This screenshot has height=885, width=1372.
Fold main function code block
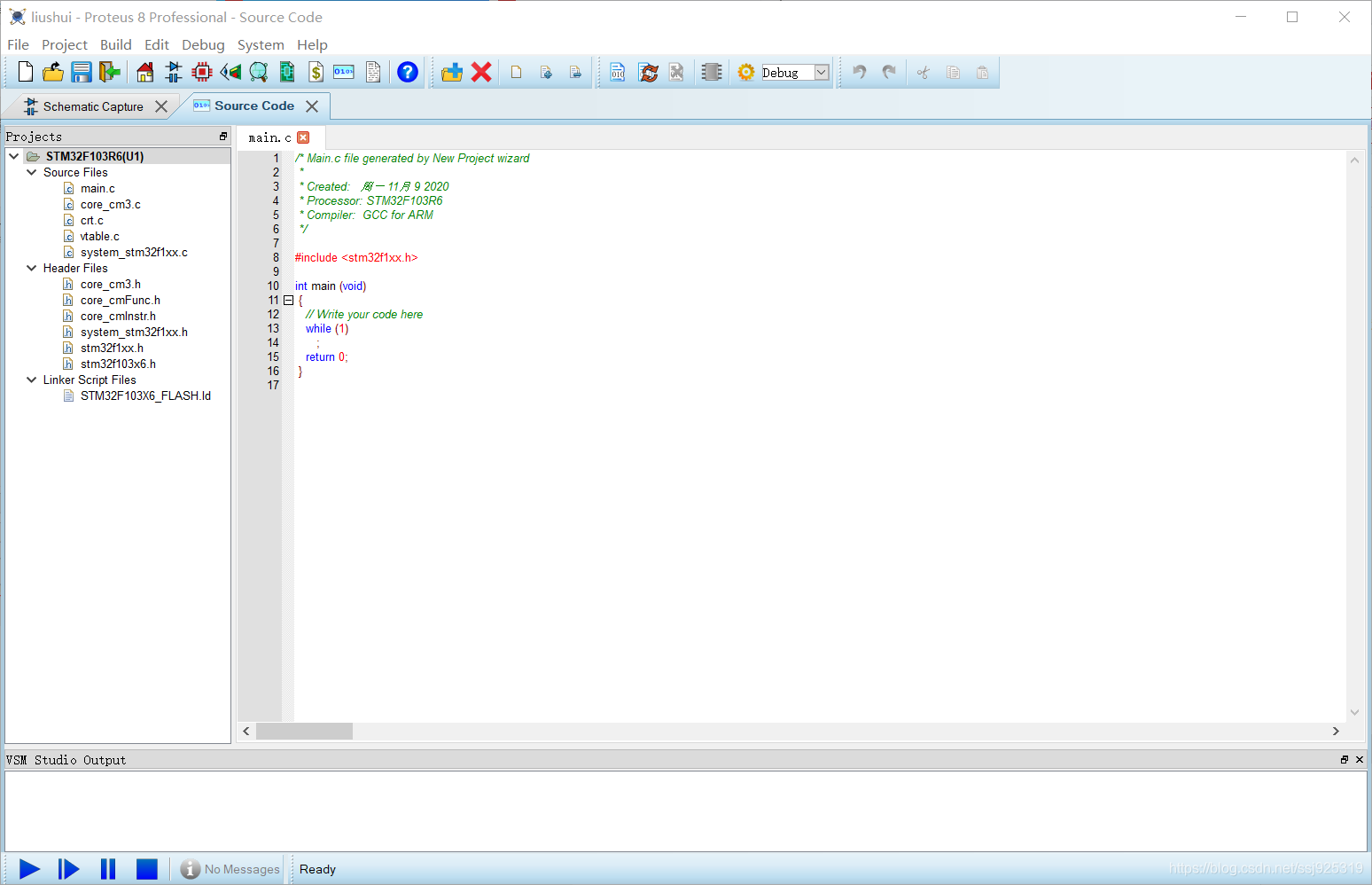[288, 301]
